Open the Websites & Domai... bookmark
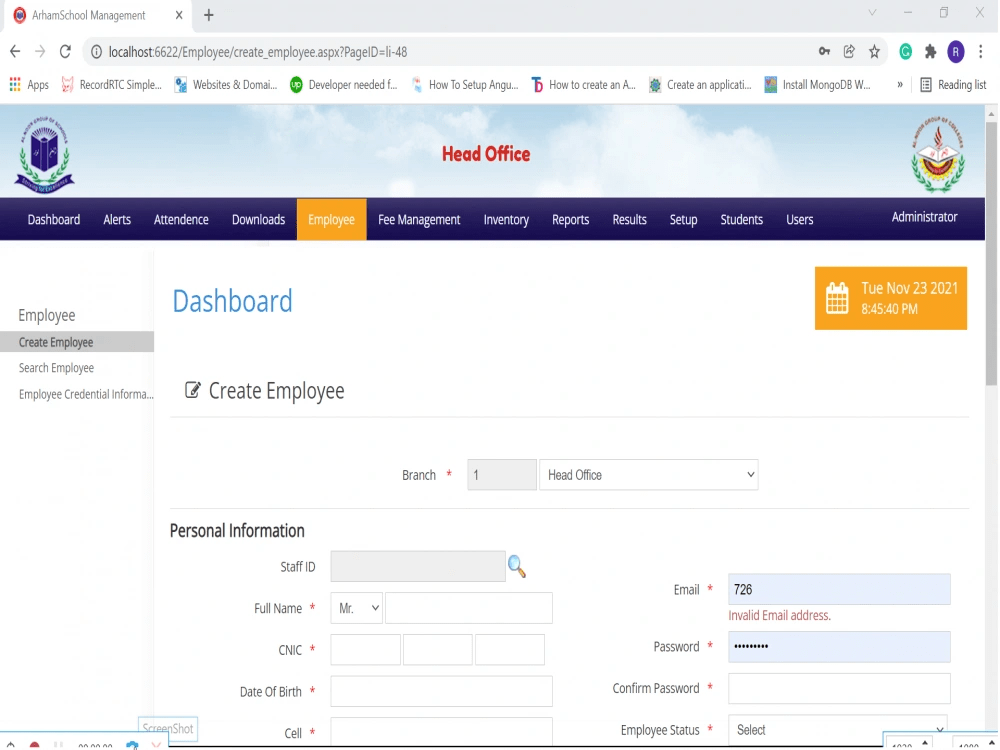This screenshot has height=750, width=1000. (x=226, y=85)
